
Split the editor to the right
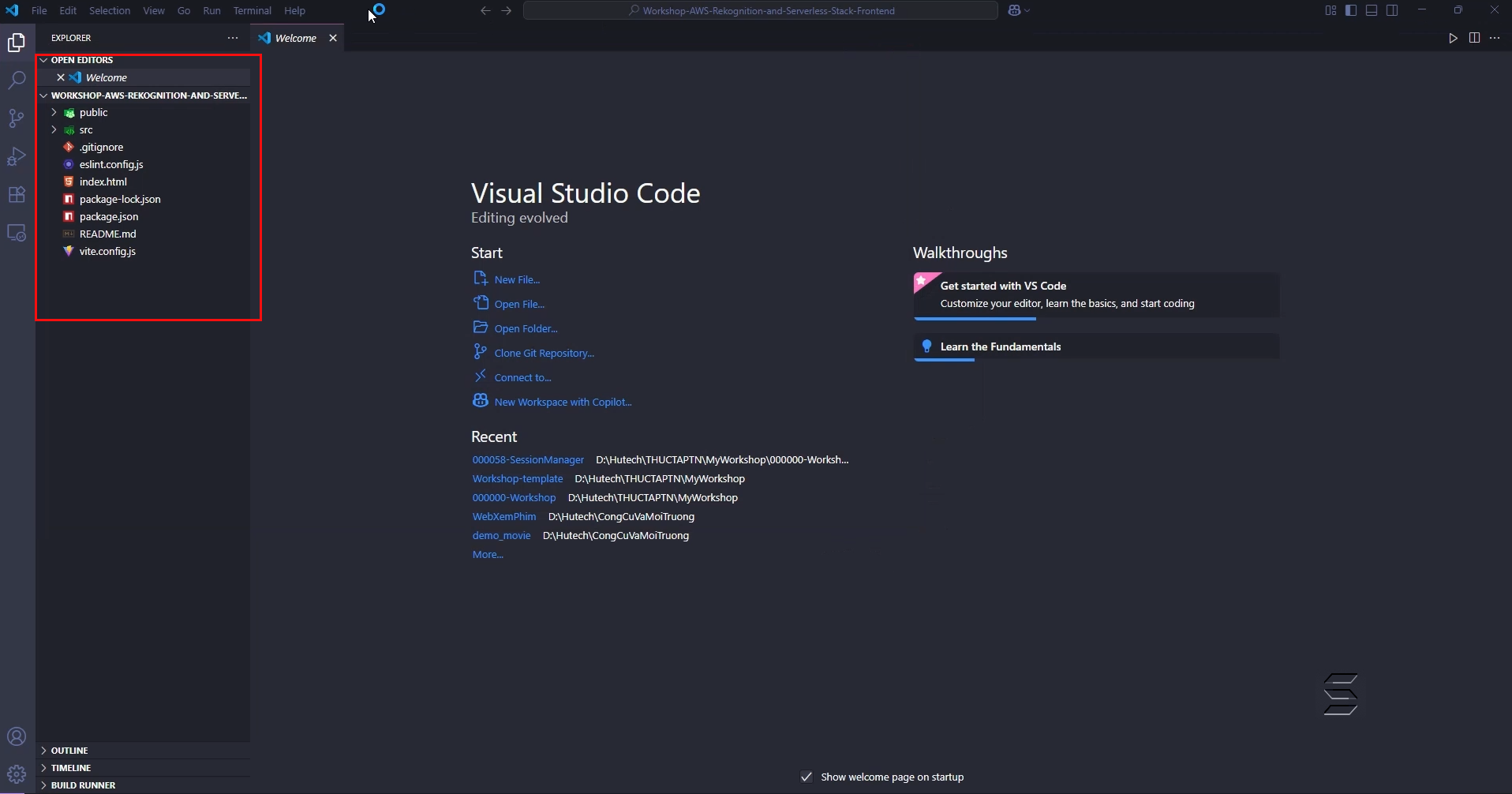coord(1474,38)
